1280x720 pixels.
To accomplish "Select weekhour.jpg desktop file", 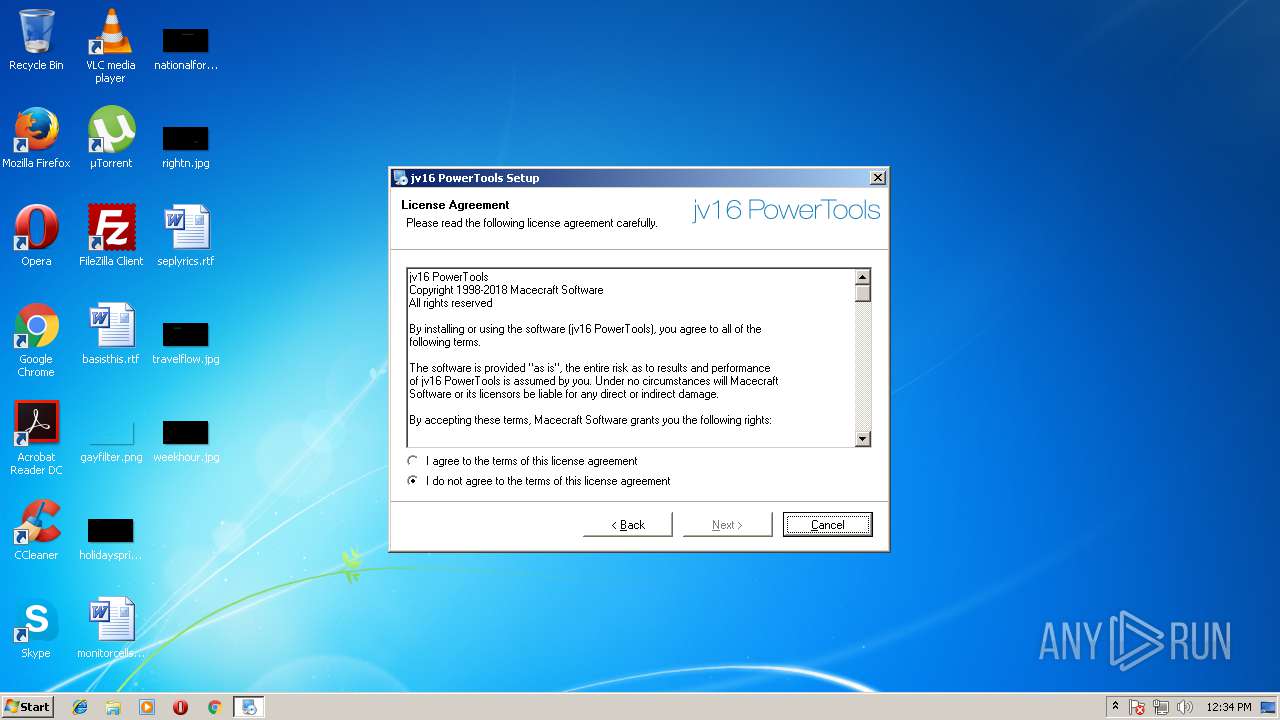I will [x=186, y=439].
